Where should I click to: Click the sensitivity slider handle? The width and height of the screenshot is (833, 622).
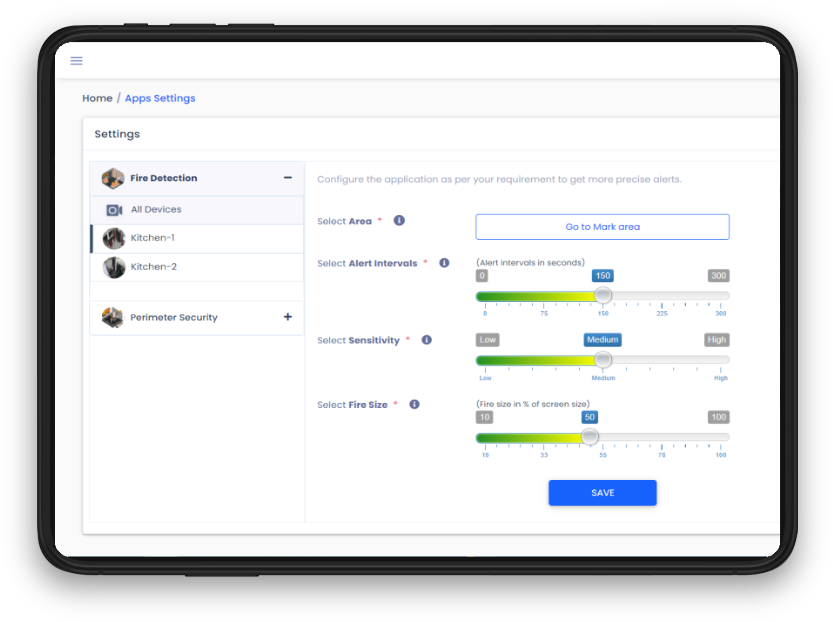[602, 360]
